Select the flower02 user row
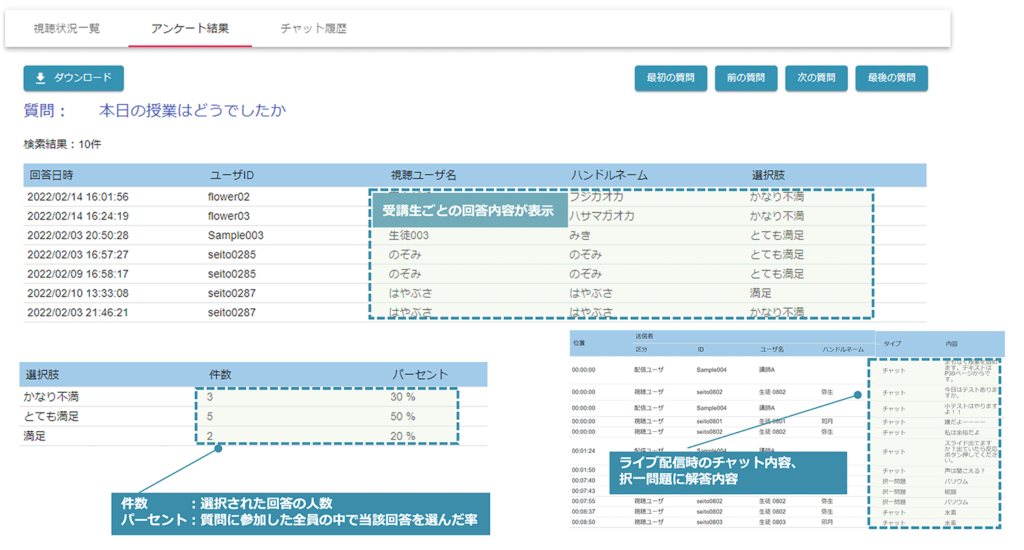 tap(229, 197)
